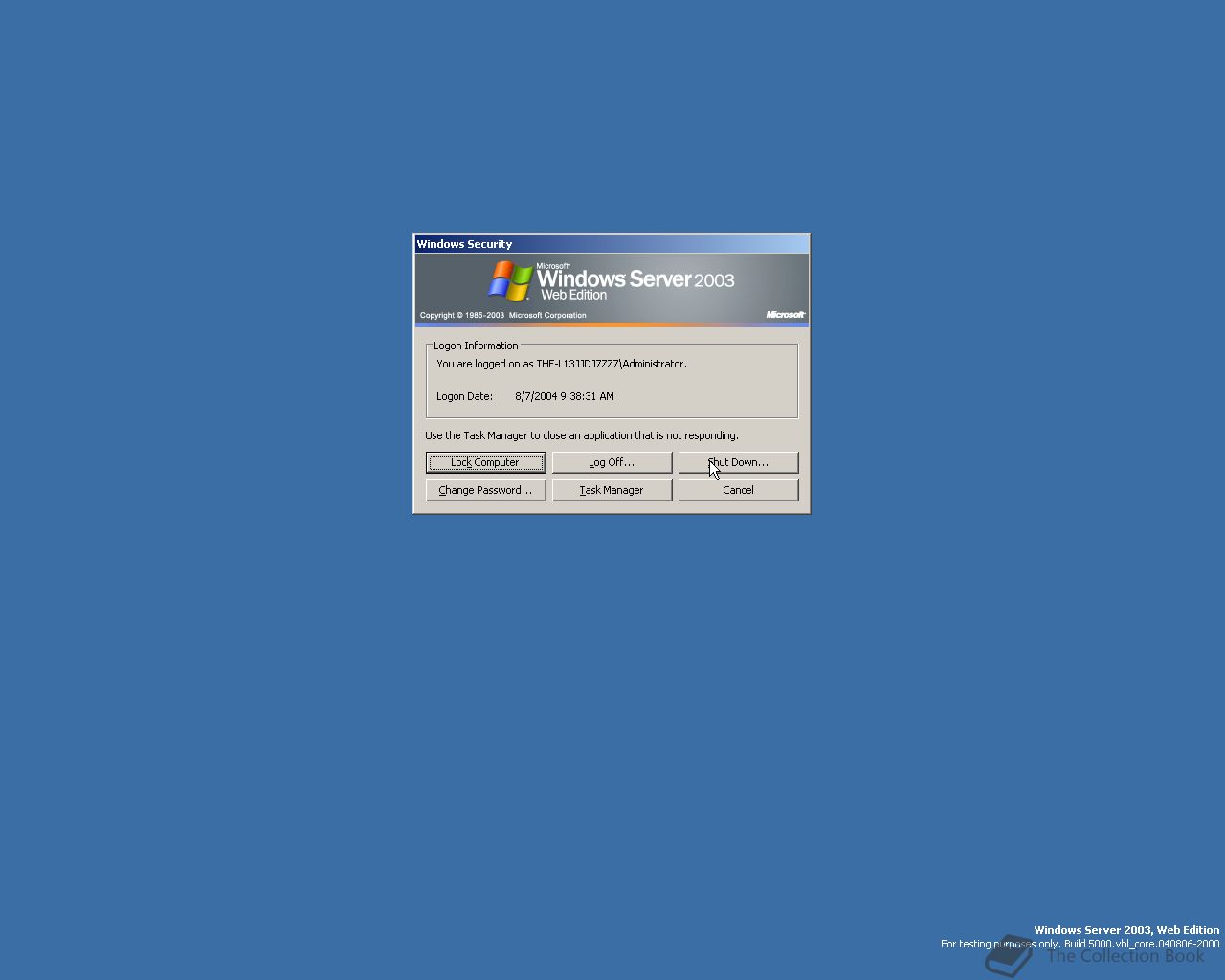
Task: Click the Task Manager hint sentence
Action: click(x=582, y=435)
